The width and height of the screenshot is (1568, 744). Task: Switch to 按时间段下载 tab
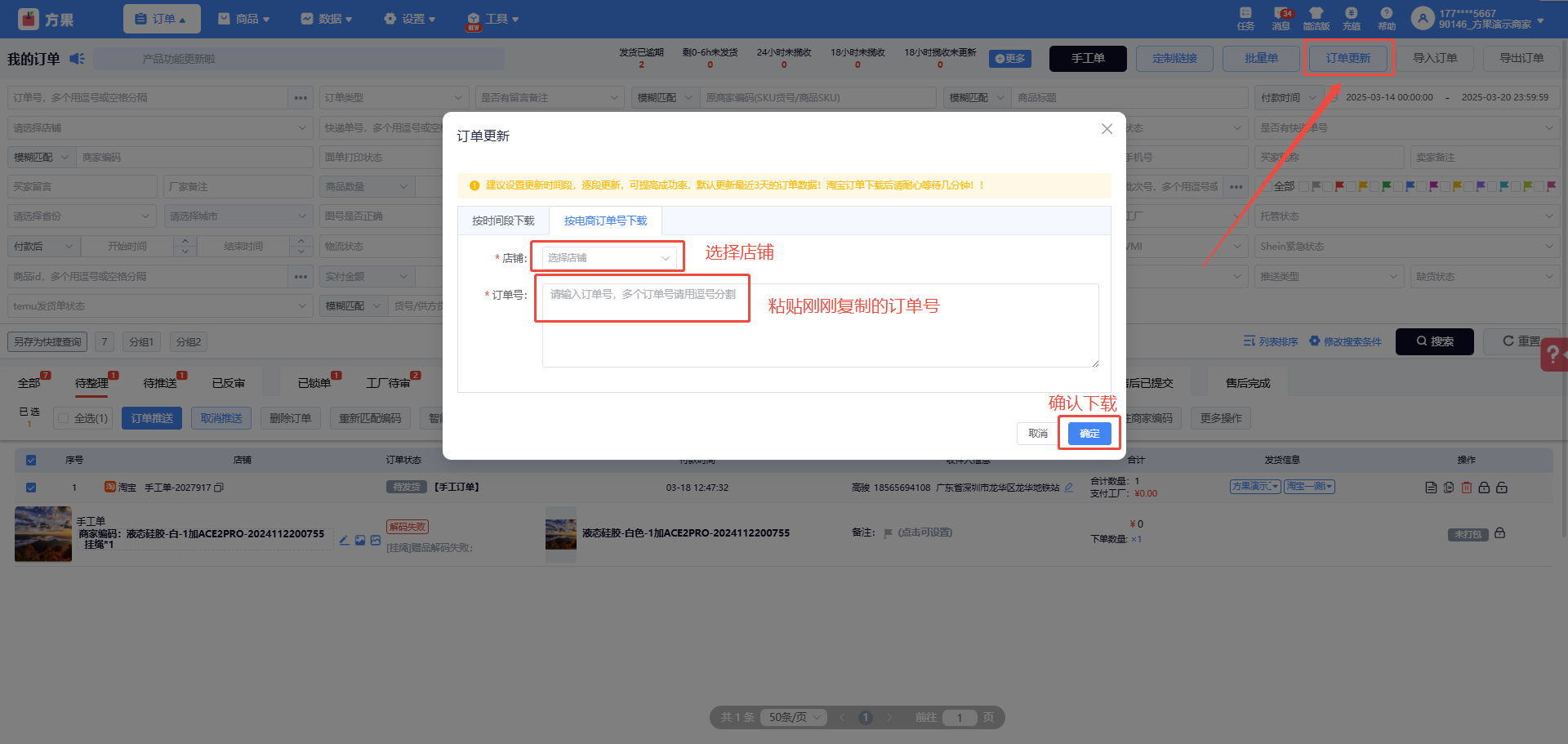click(x=504, y=221)
